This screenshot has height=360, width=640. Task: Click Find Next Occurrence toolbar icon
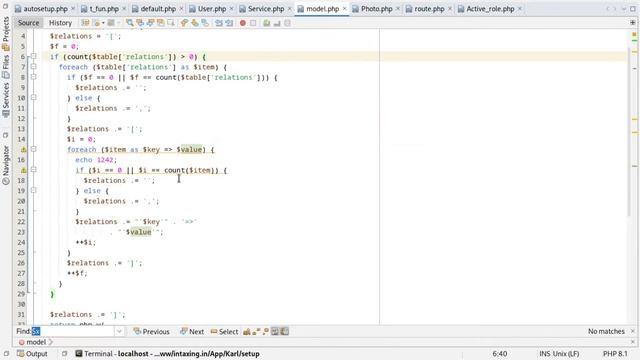point(150,23)
